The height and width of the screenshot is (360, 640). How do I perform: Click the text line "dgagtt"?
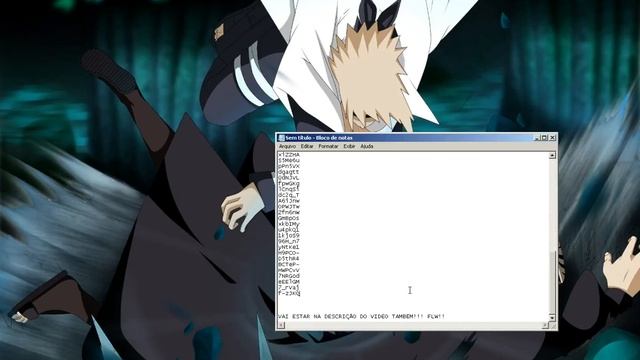point(289,172)
